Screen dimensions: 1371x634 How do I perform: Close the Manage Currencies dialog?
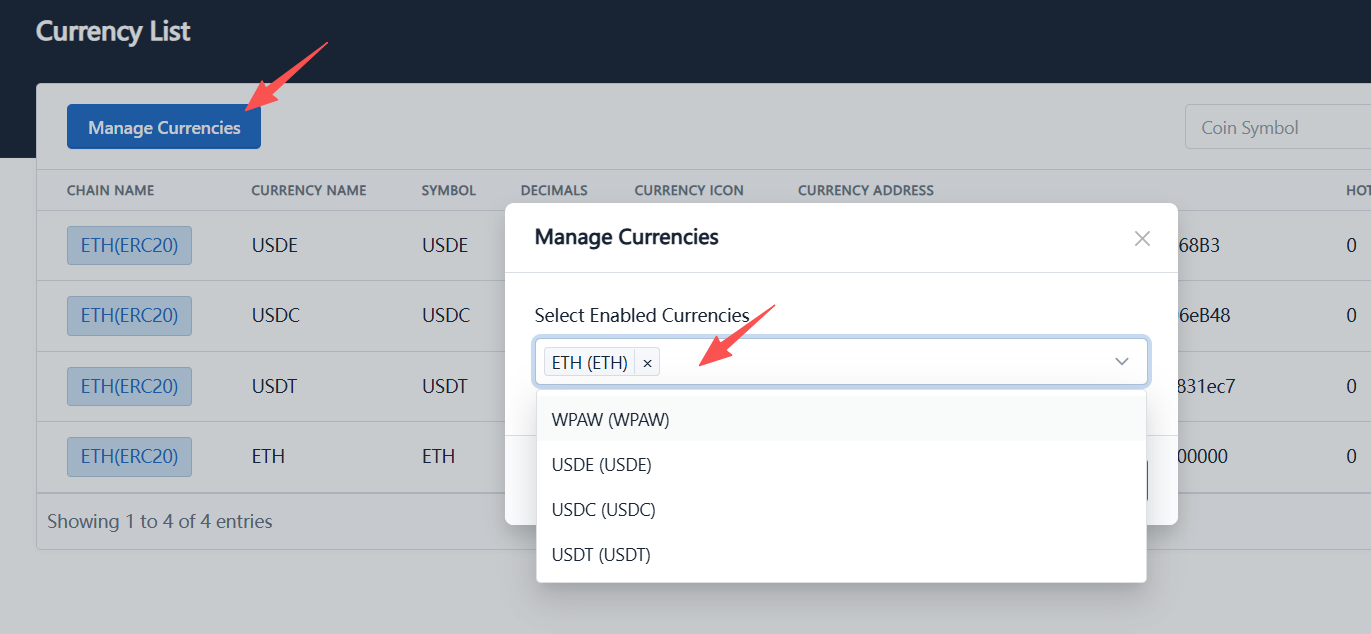pyautogui.click(x=1141, y=238)
